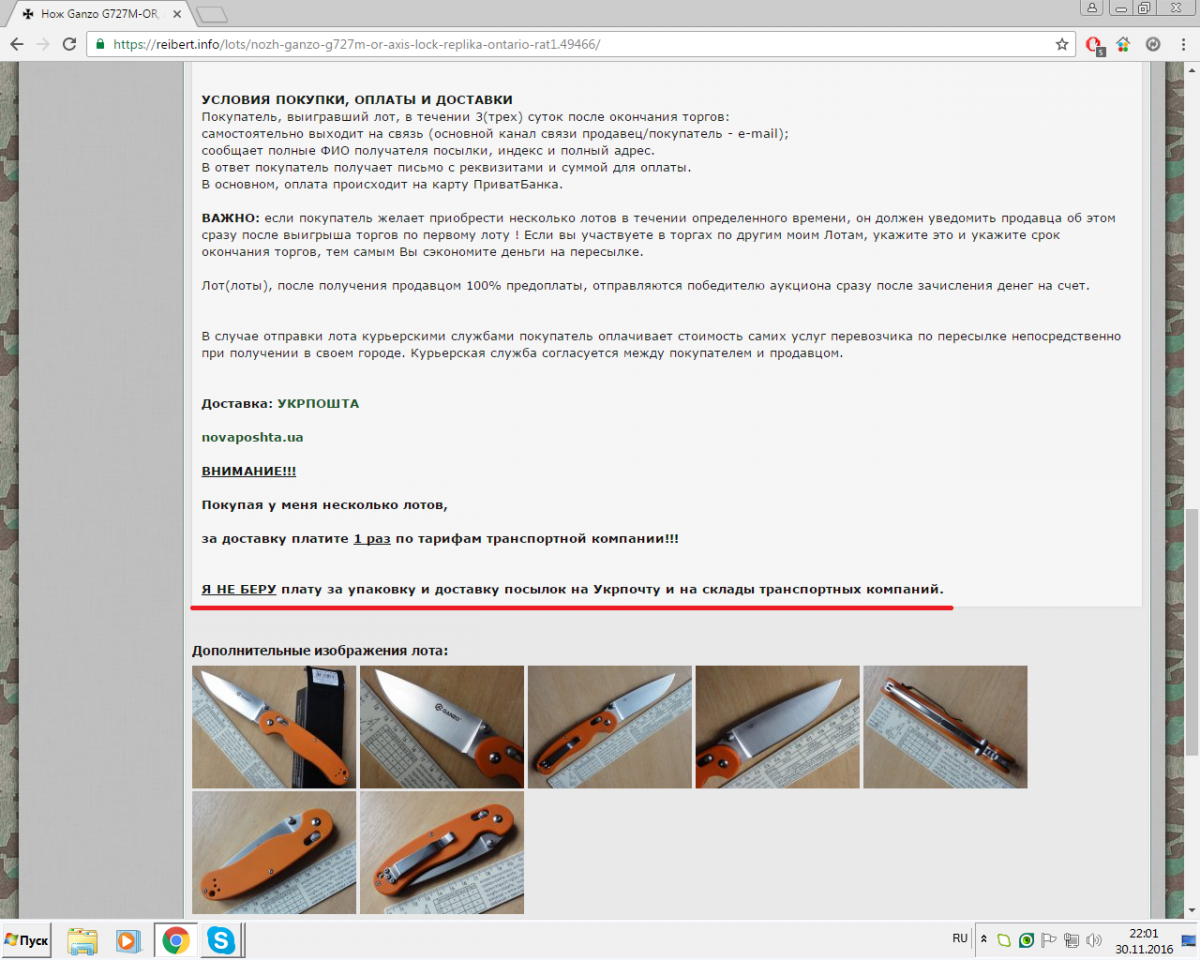Viewport: 1200px width, 960px height.
Task: Open the fourth image of blade on ruler
Action: (x=778, y=727)
